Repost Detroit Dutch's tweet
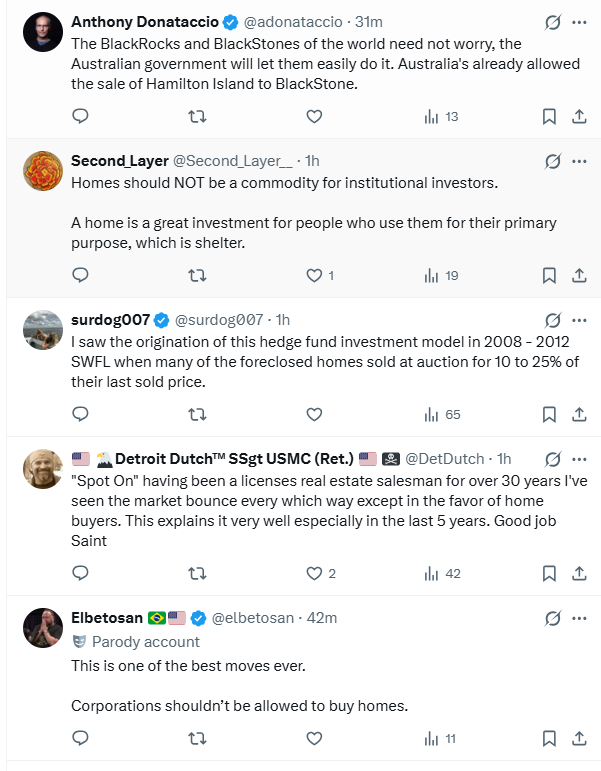This screenshot has width=601, height=771. coord(198,573)
